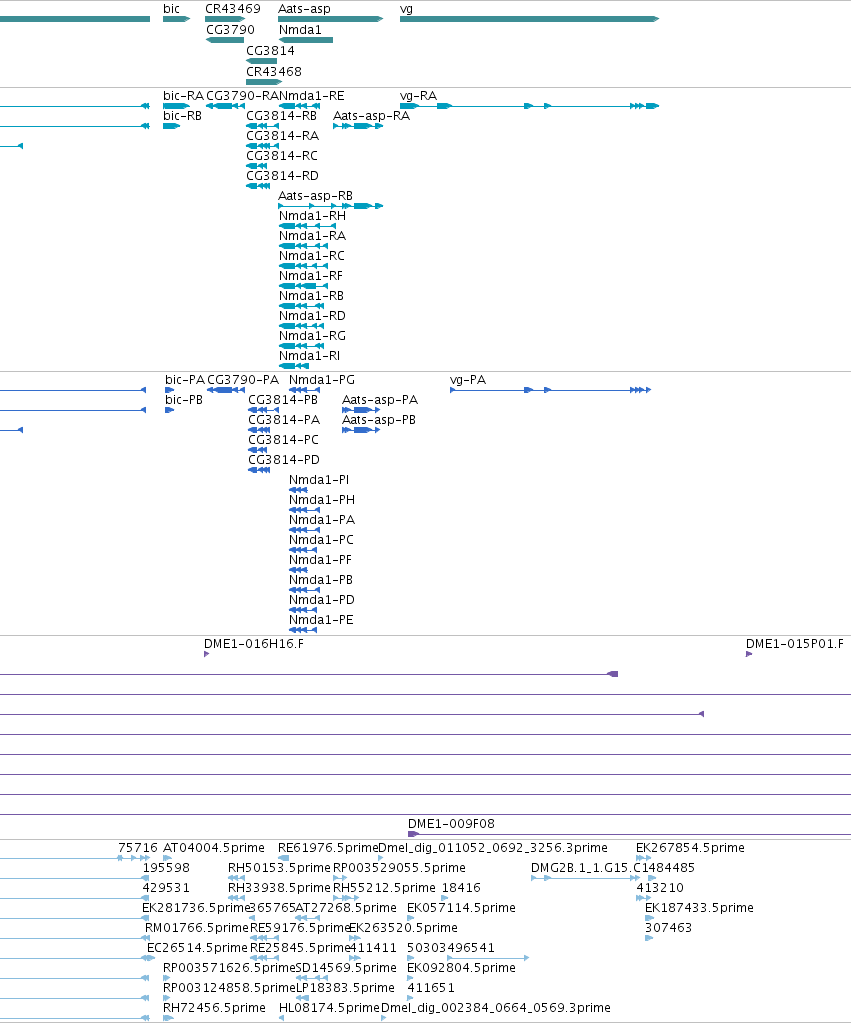Select the DME1-009F08 clone label
The image size is (851, 1023).
click(451, 824)
